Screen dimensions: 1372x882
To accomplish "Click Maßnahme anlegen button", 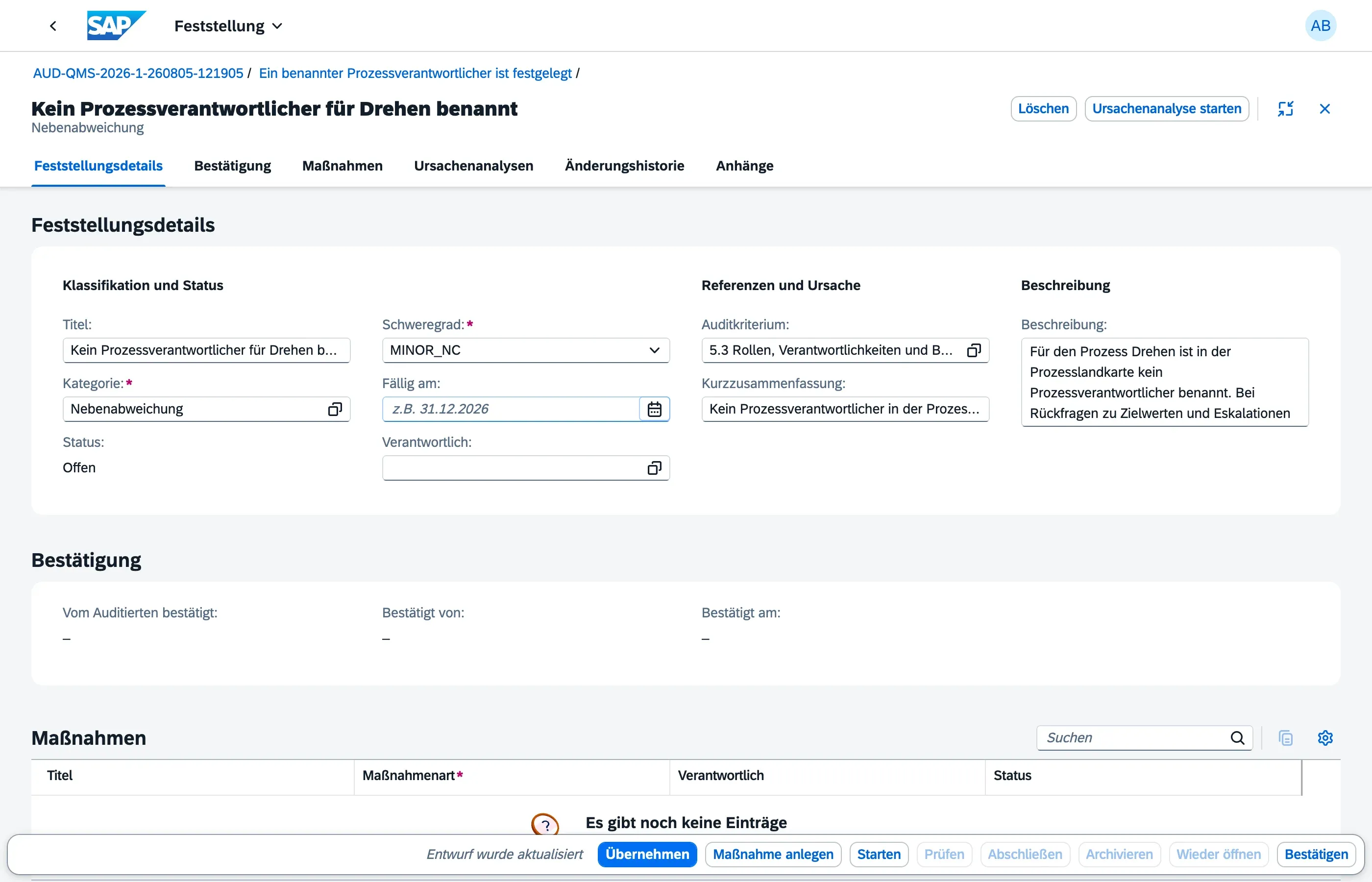I will click(x=773, y=855).
